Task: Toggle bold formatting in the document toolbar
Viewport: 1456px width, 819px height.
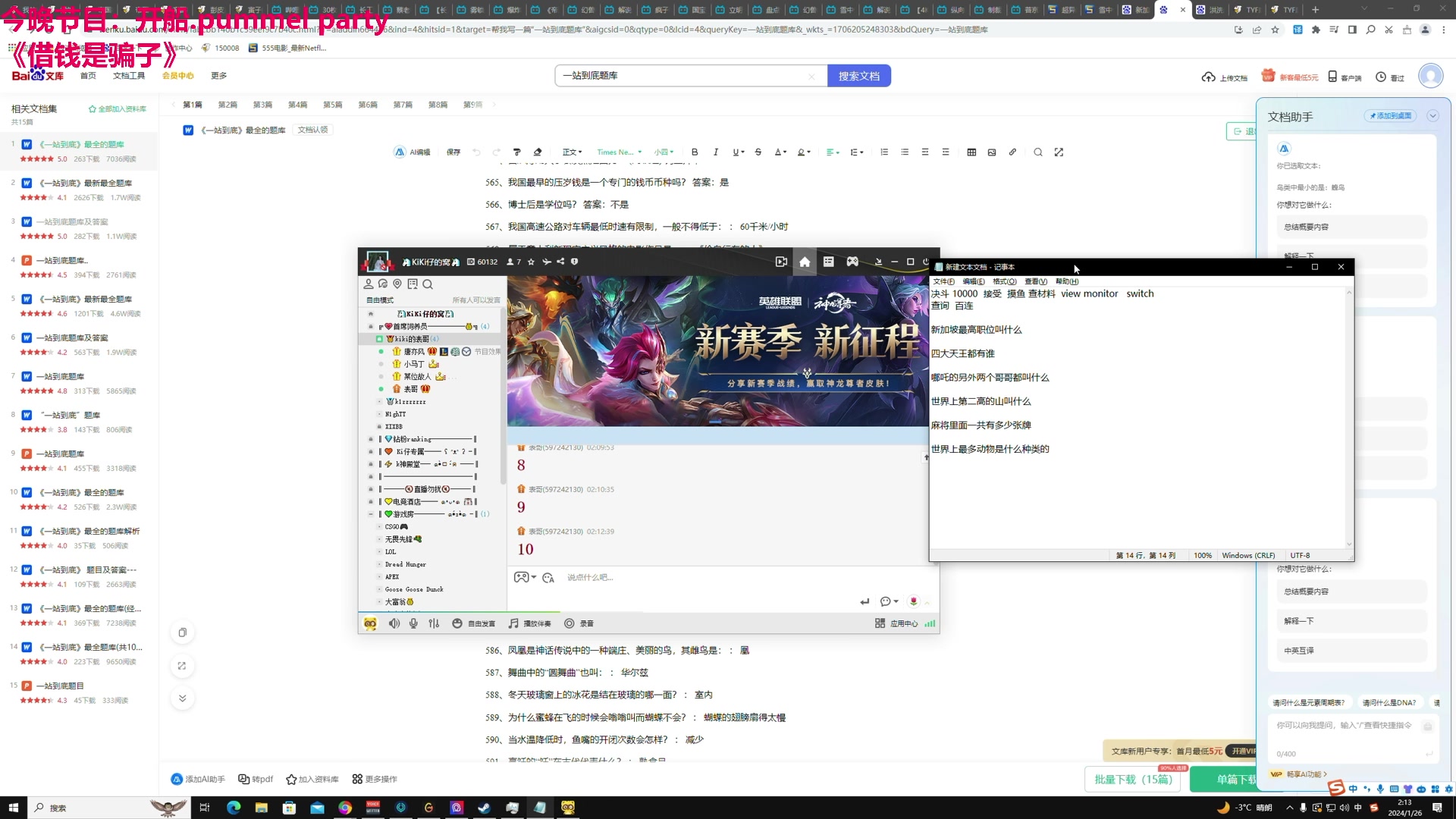Action: [695, 152]
